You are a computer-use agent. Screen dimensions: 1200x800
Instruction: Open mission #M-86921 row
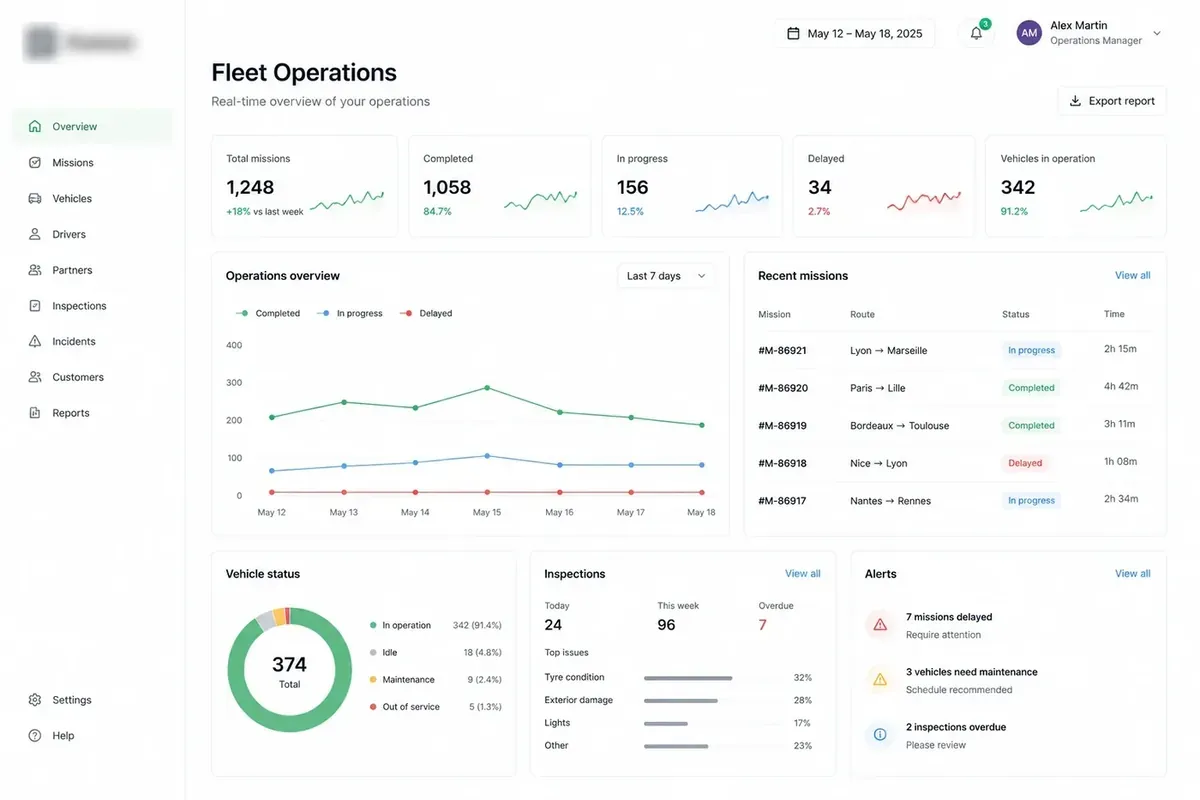955,350
